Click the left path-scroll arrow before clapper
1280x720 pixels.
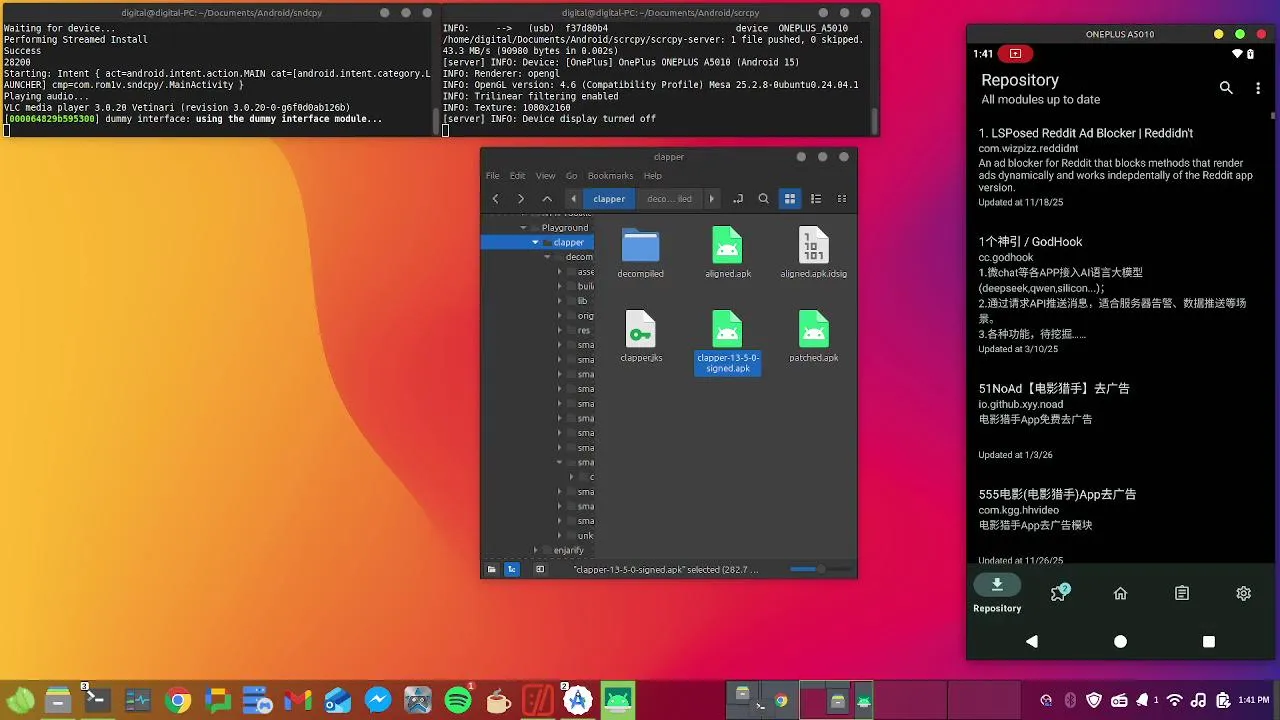pyautogui.click(x=573, y=199)
